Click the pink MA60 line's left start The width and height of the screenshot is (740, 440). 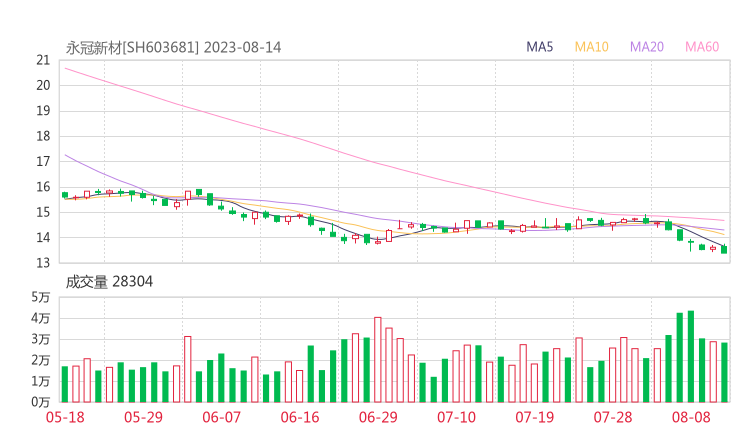tap(66, 68)
